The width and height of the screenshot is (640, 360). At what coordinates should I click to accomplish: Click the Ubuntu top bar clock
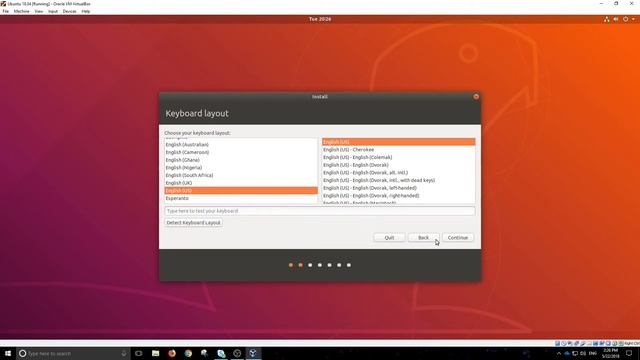pyautogui.click(x=320, y=19)
